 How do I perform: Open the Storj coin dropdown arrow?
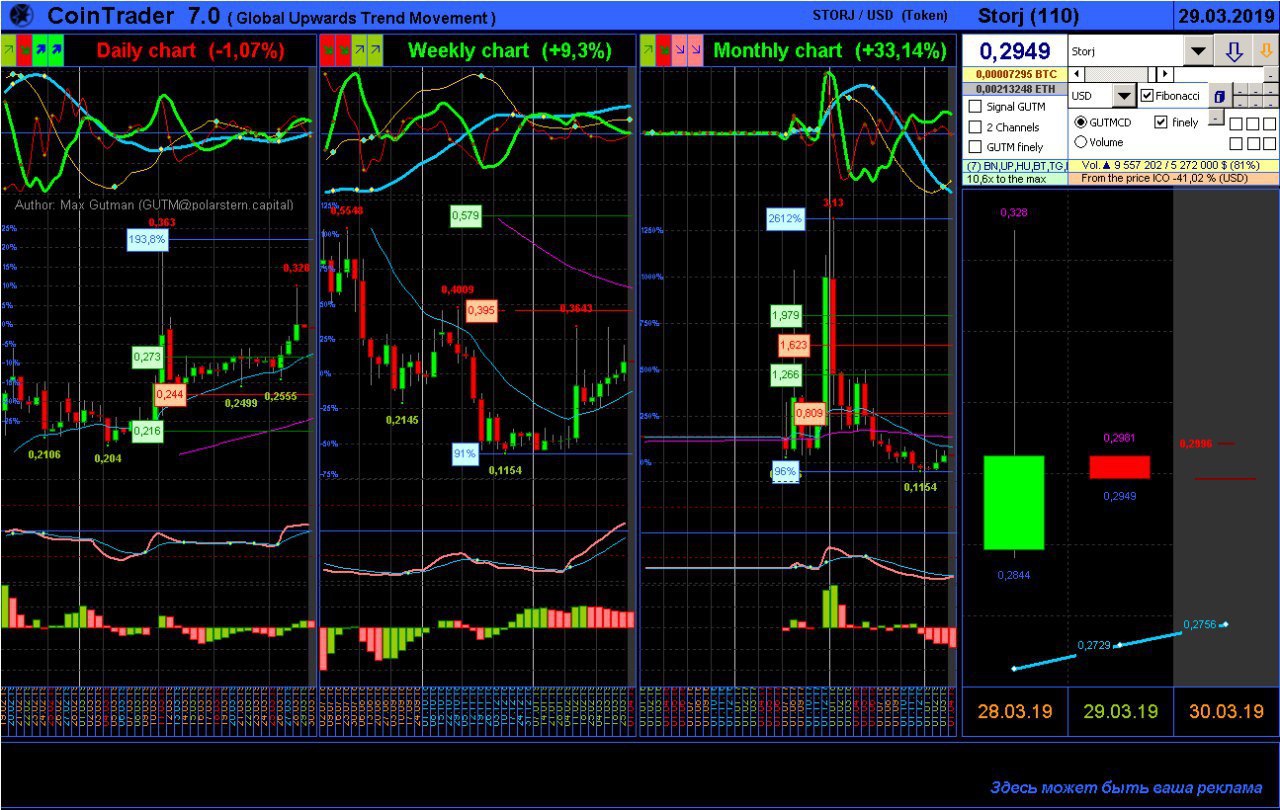click(1198, 50)
